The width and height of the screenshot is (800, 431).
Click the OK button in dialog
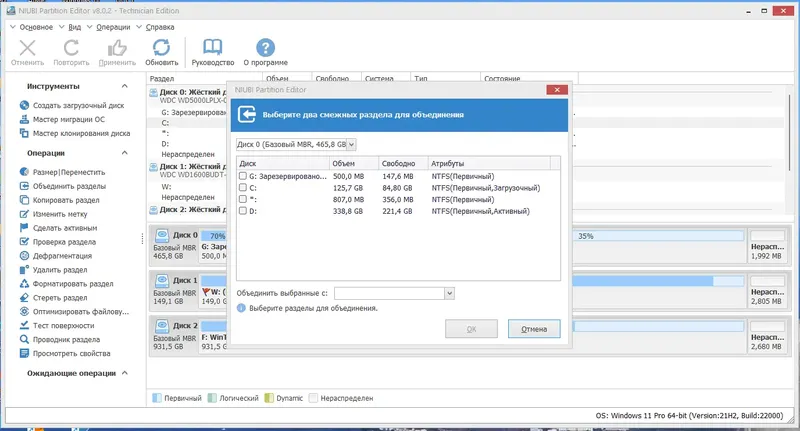click(x=471, y=329)
